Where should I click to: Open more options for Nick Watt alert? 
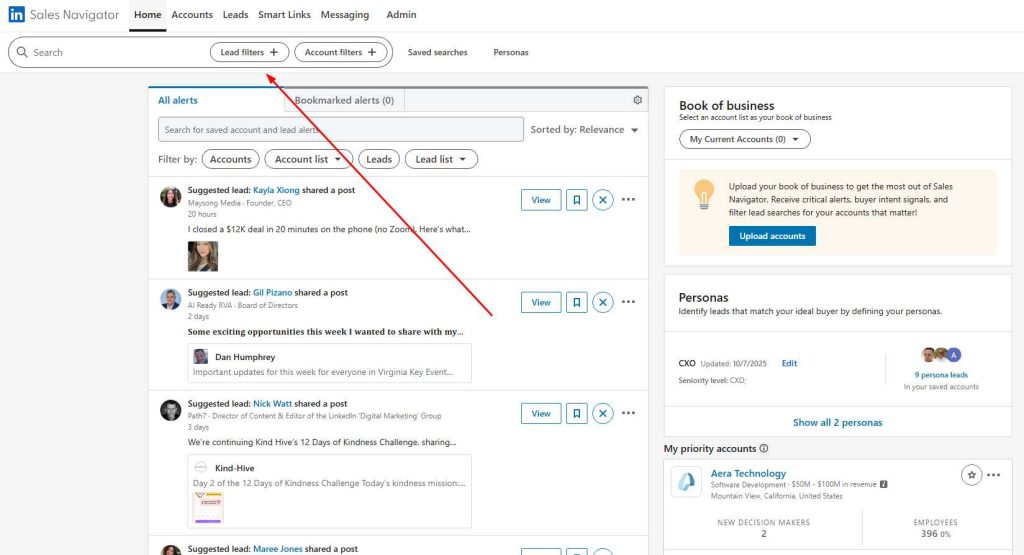[628, 413]
